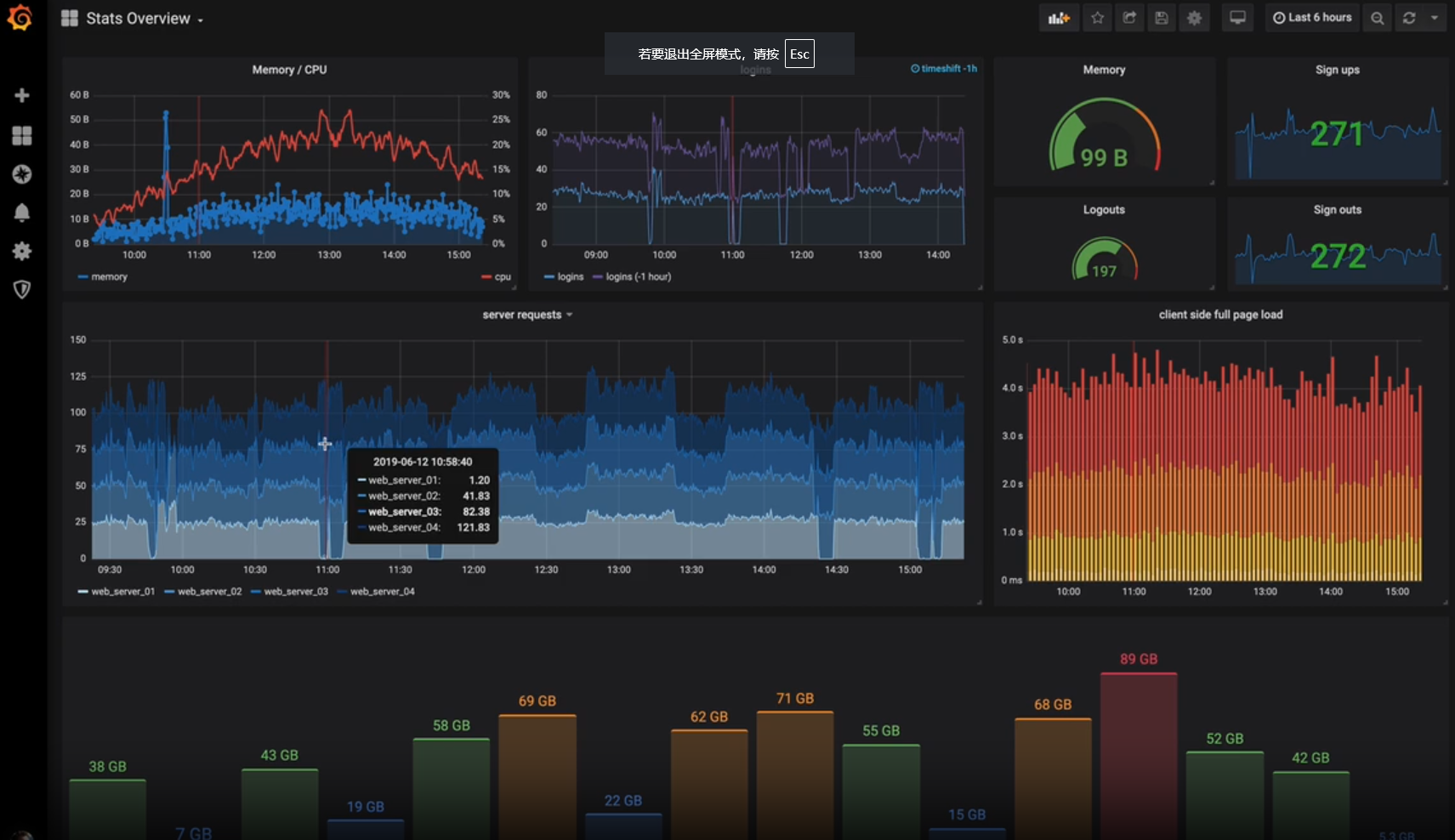The height and width of the screenshot is (840, 1455).
Task: Click the Logouts panel title
Action: tap(1104, 209)
